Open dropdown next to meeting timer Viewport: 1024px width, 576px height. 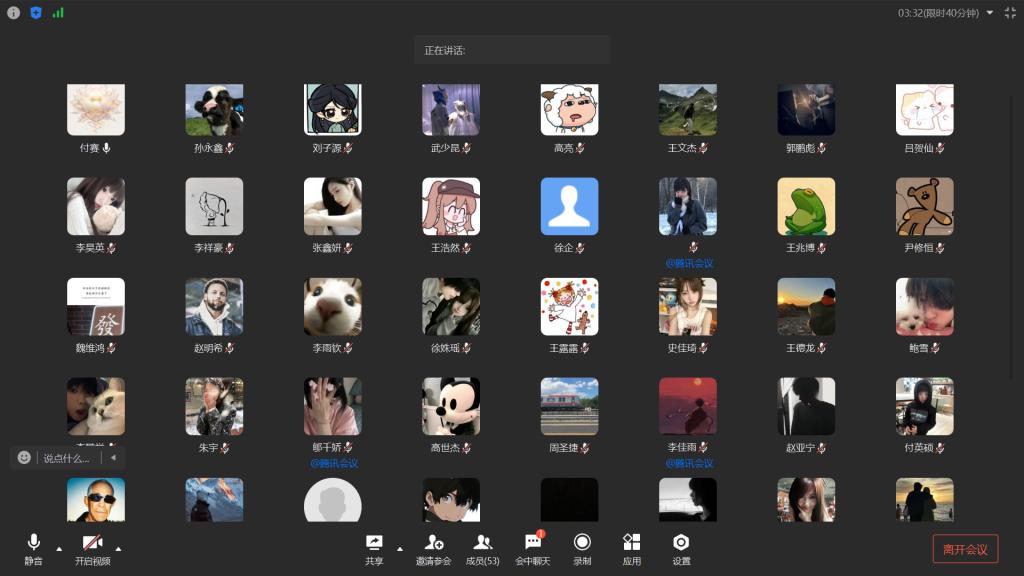pos(989,13)
